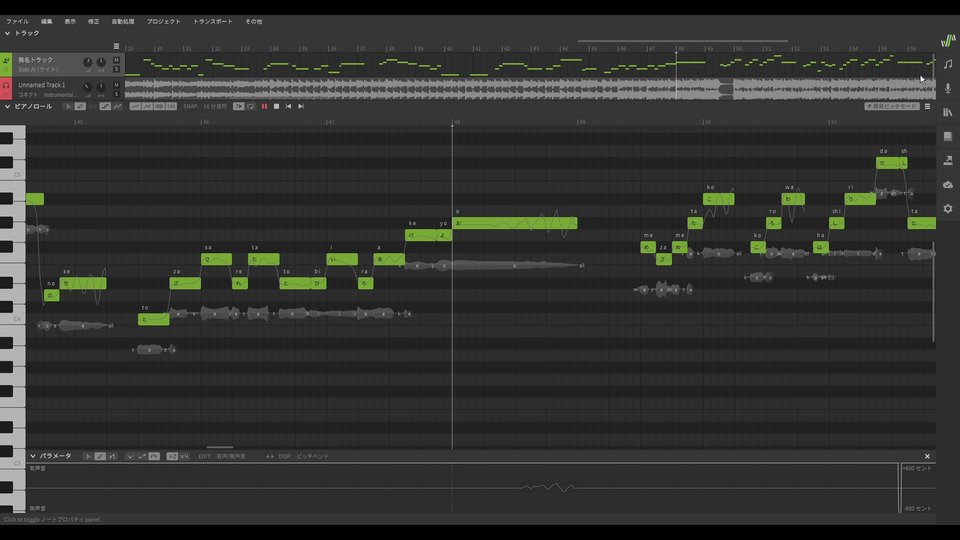Click the piano roll link tool icon
Image resolution: width=960 pixels, height=540 pixels.
coord(93,107)
